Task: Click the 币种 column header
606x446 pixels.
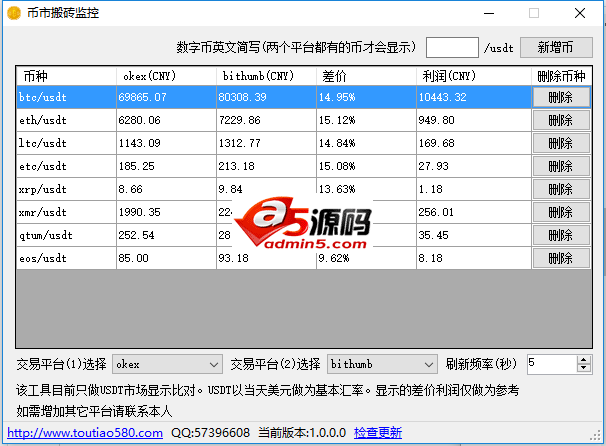Action: coord(66,76)
